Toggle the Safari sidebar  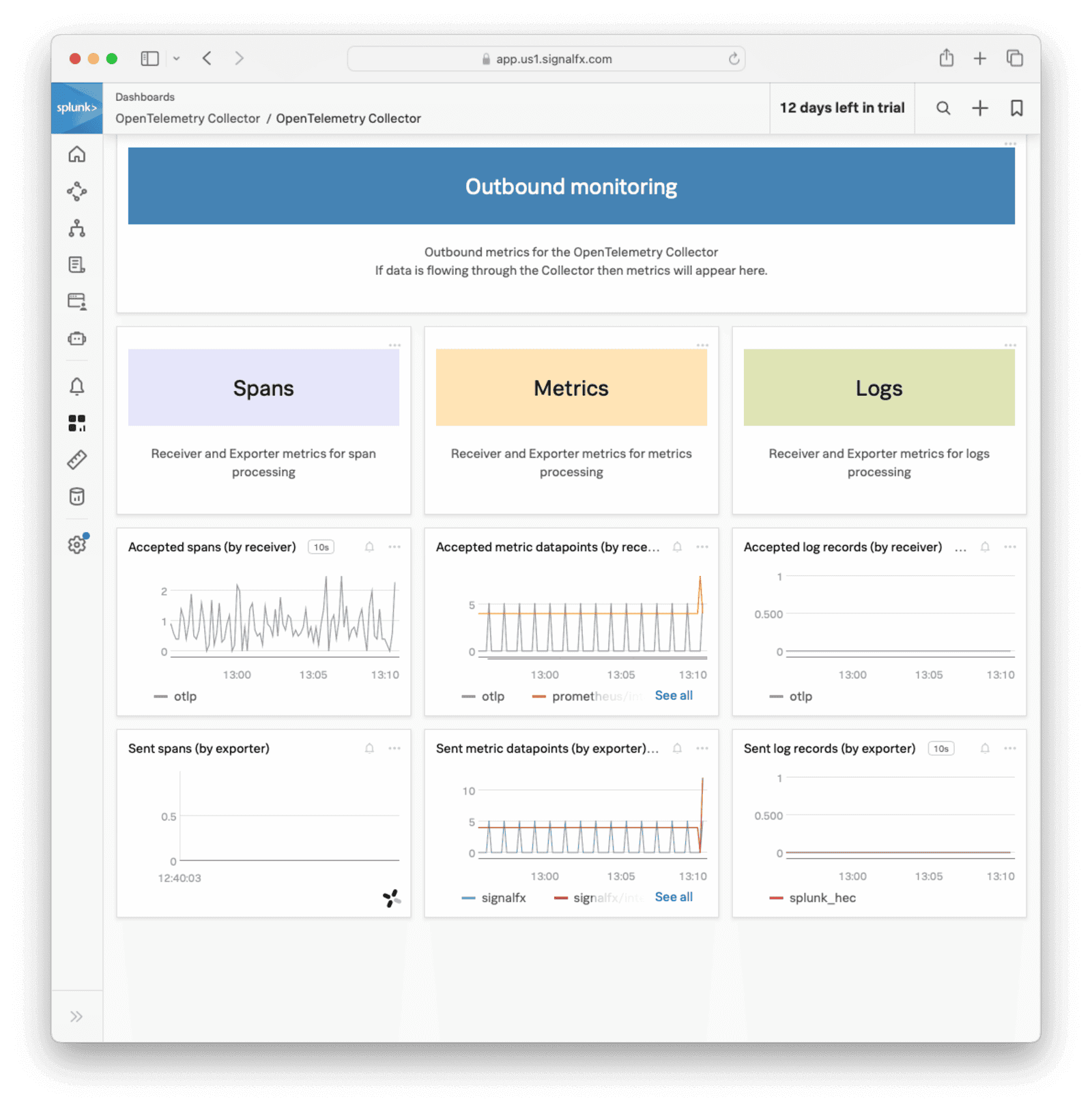(x=149, y=58)
